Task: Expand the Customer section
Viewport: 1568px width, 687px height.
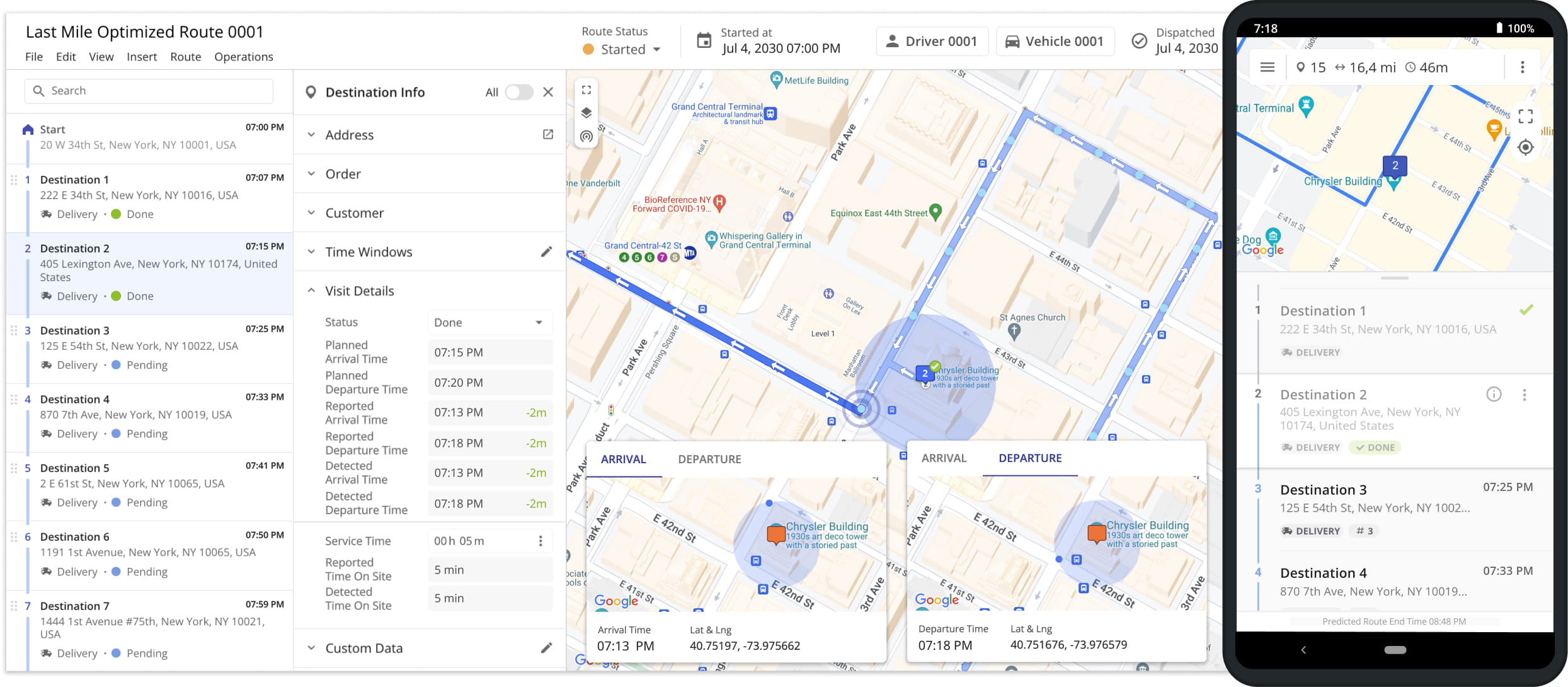Action: coord(354,213)
